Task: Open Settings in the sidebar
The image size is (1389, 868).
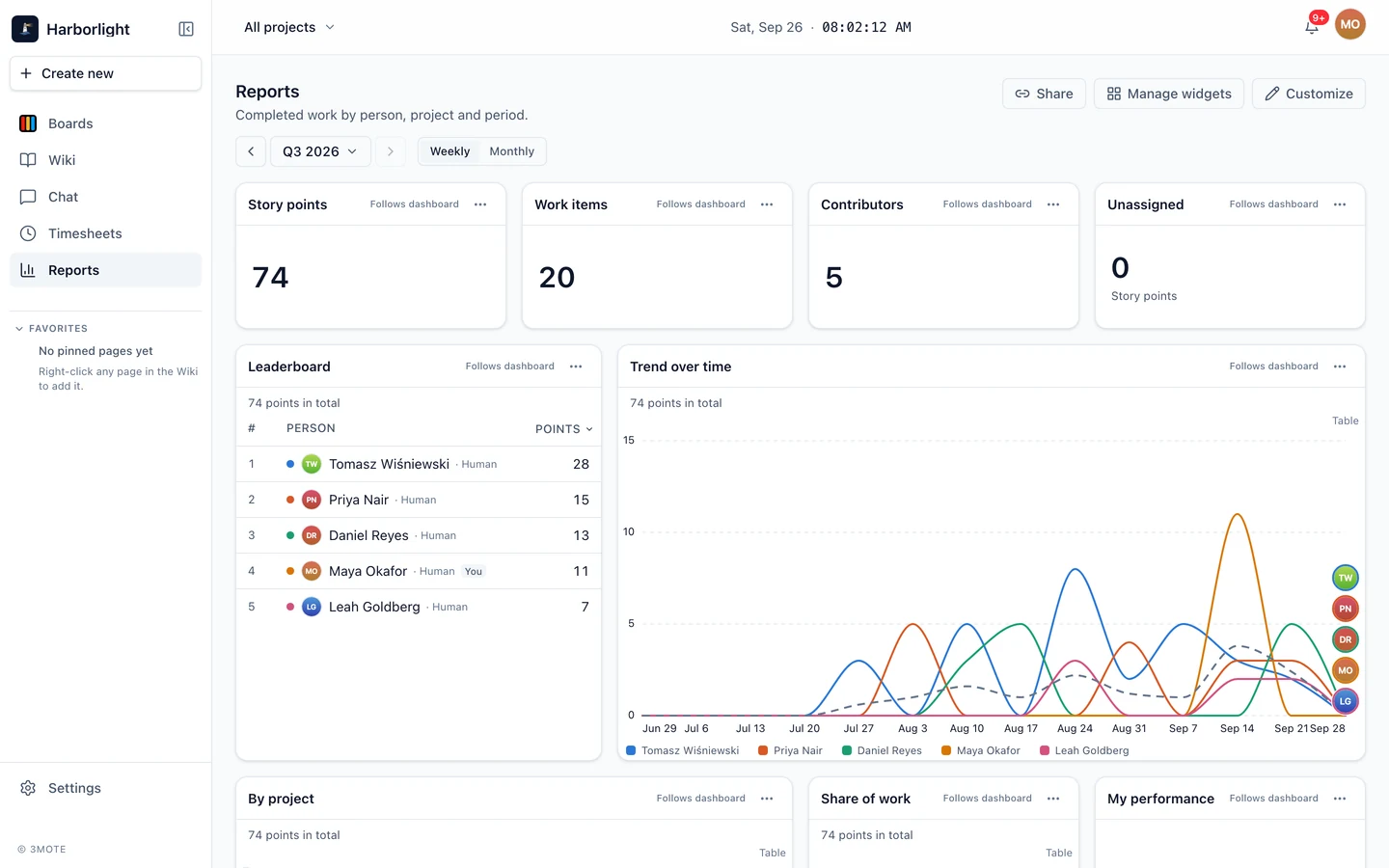Action: point(106,788)
